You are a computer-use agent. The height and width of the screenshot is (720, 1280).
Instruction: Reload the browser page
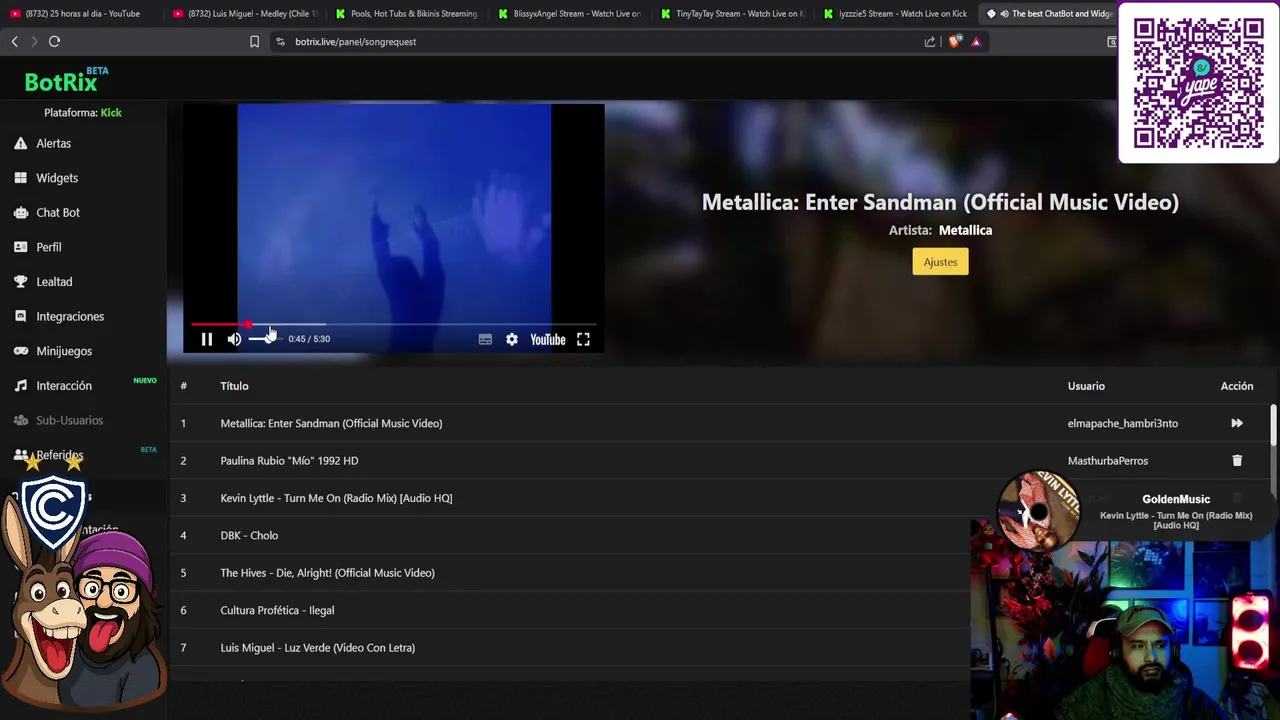point(54,41)
